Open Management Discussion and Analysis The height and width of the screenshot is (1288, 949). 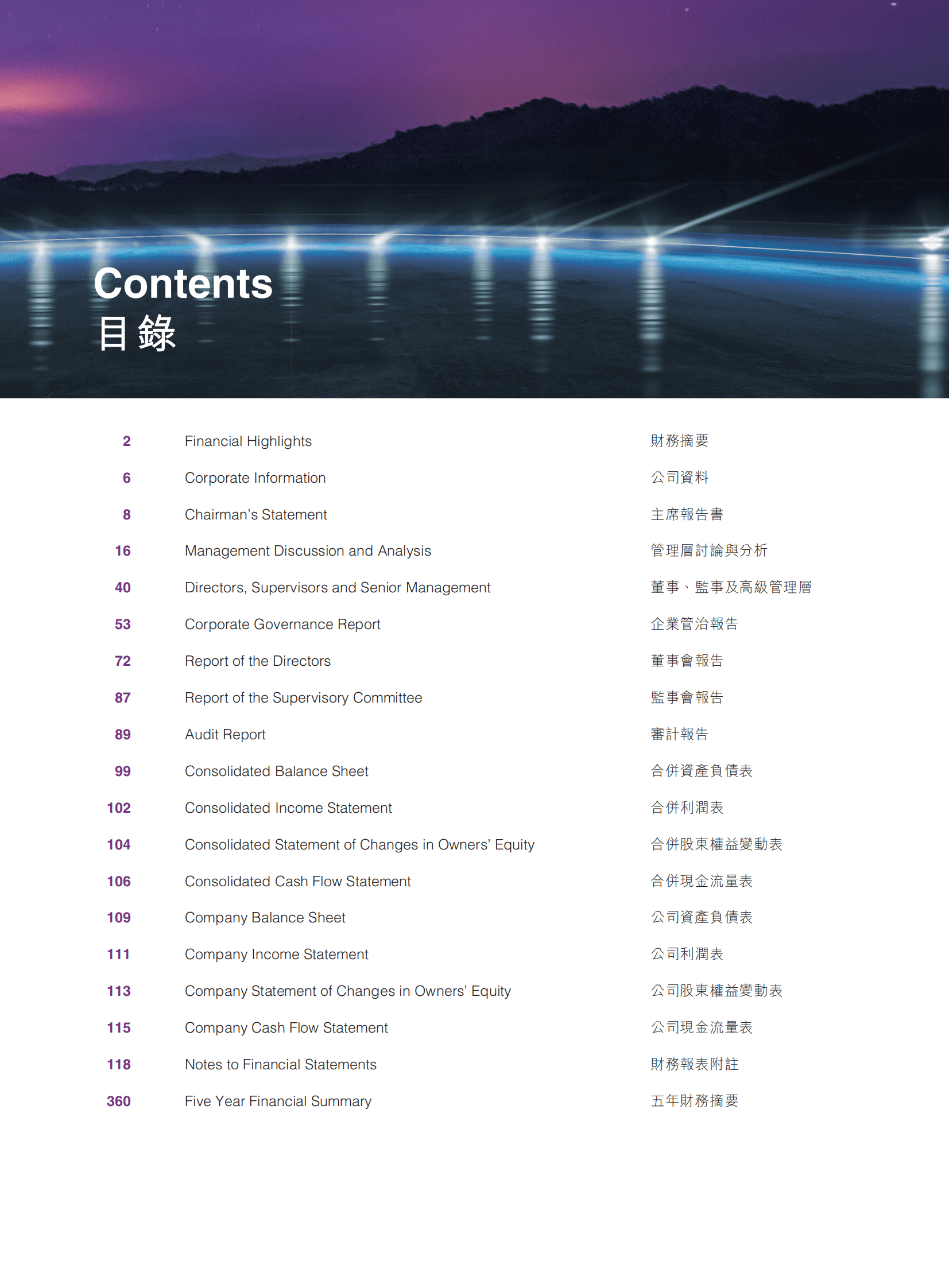(308, 551)
